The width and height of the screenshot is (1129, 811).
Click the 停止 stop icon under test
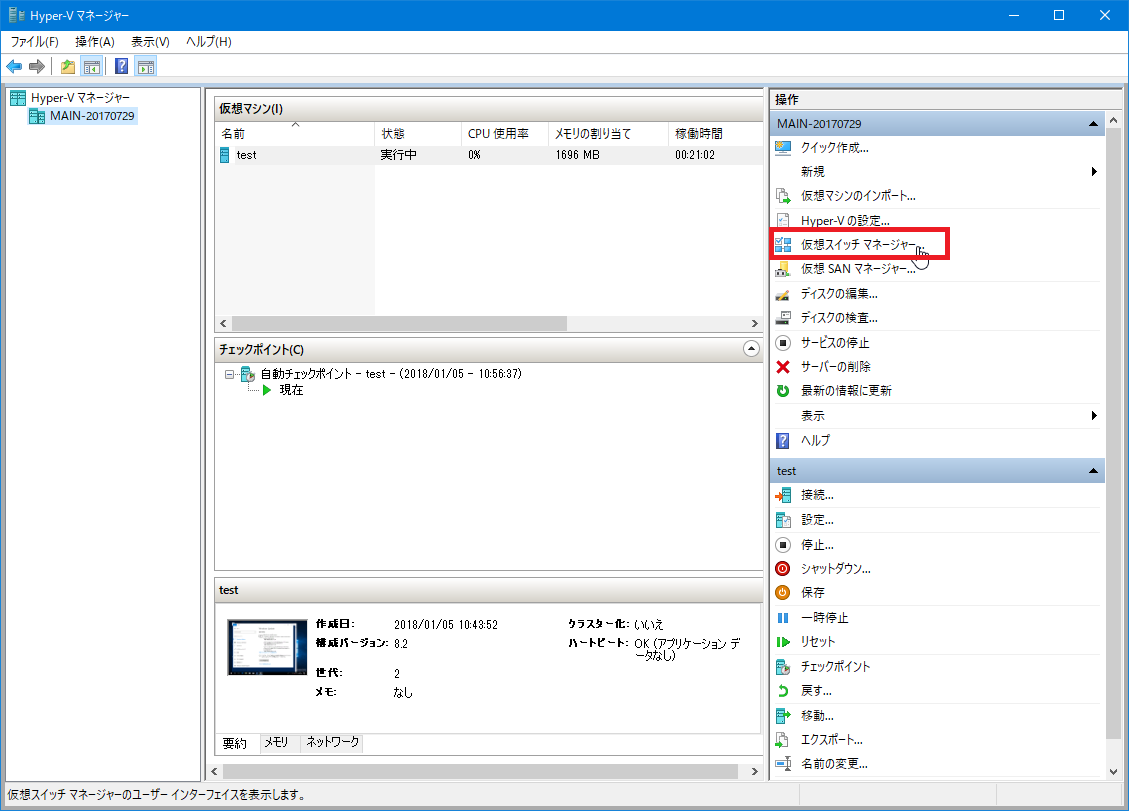coord(783,545)
